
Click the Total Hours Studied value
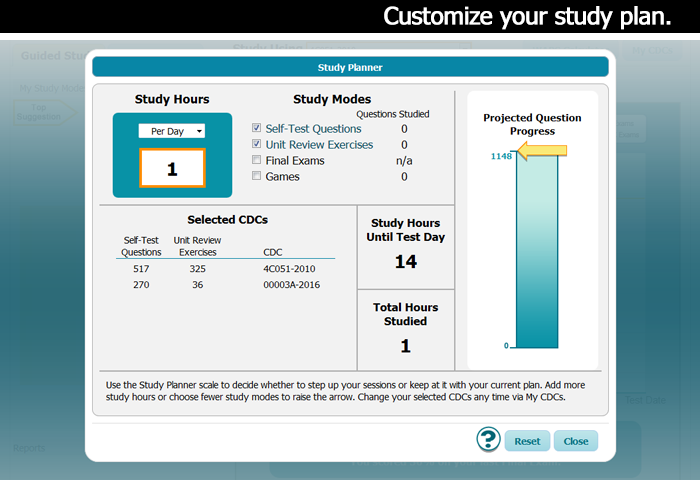406,346
